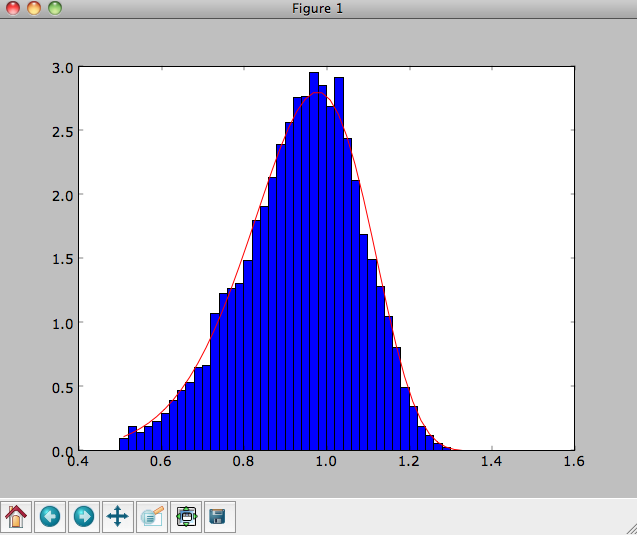The height and width of the screenshot is (535, 637).
Task: Click the y-axis label 2.5
Action: (63, 132)
